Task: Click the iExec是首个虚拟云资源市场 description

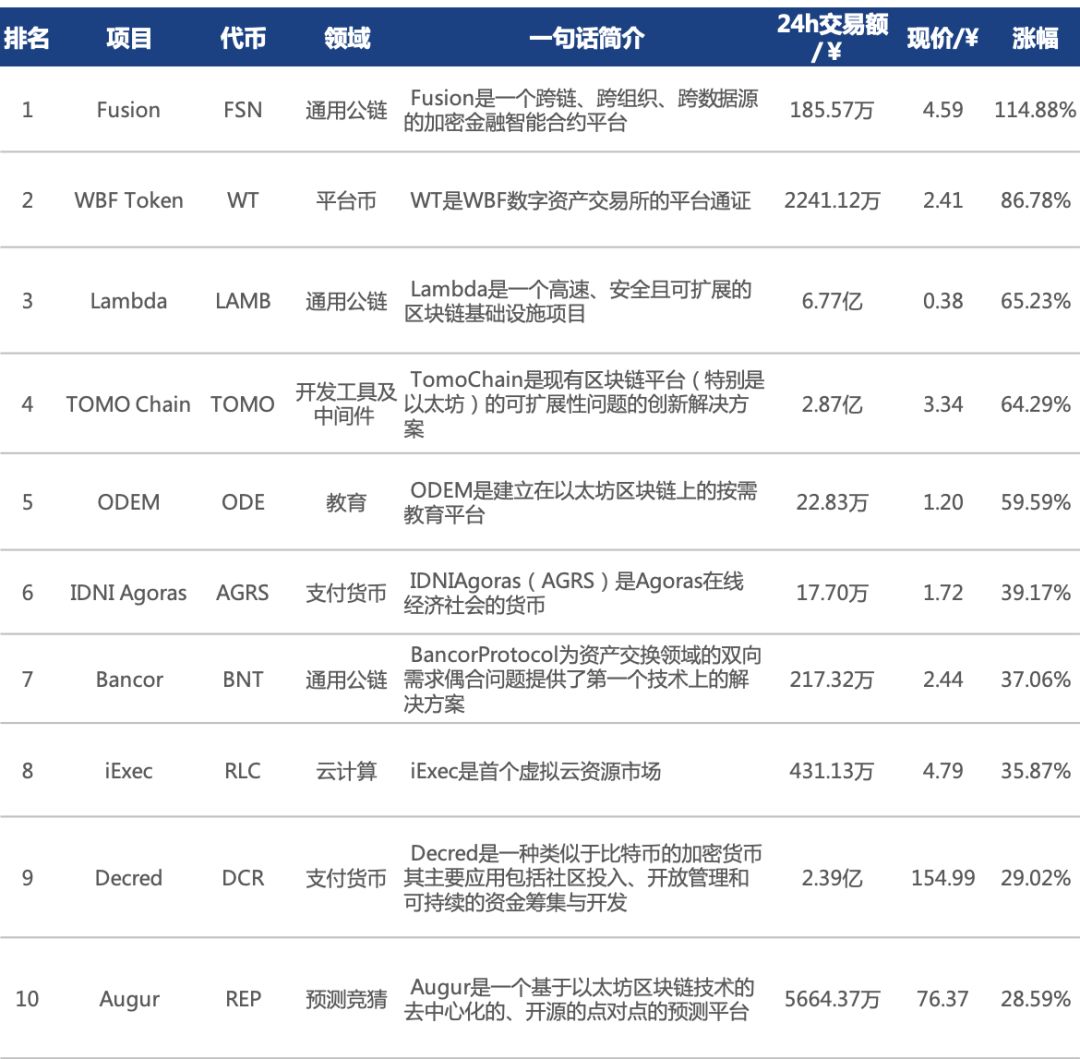Action: (535, 770)
